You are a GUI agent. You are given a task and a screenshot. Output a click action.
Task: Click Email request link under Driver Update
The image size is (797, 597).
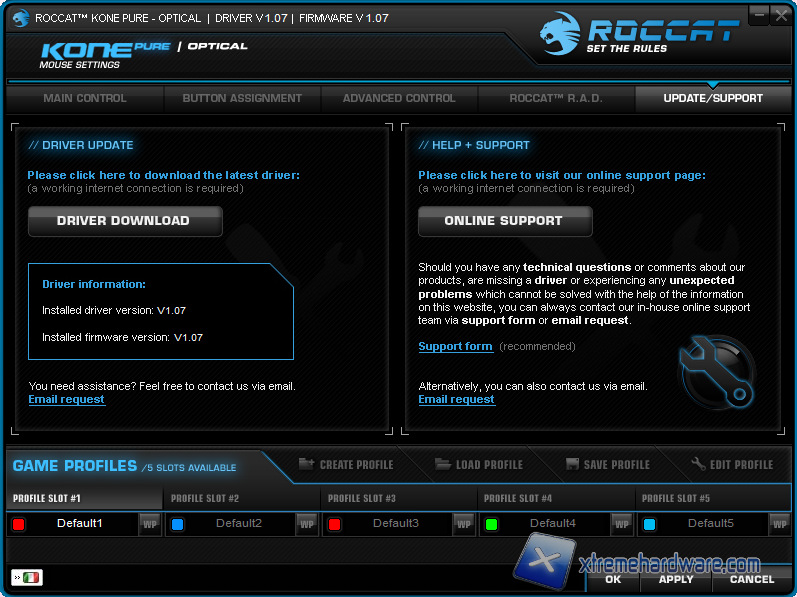(66, 400)
